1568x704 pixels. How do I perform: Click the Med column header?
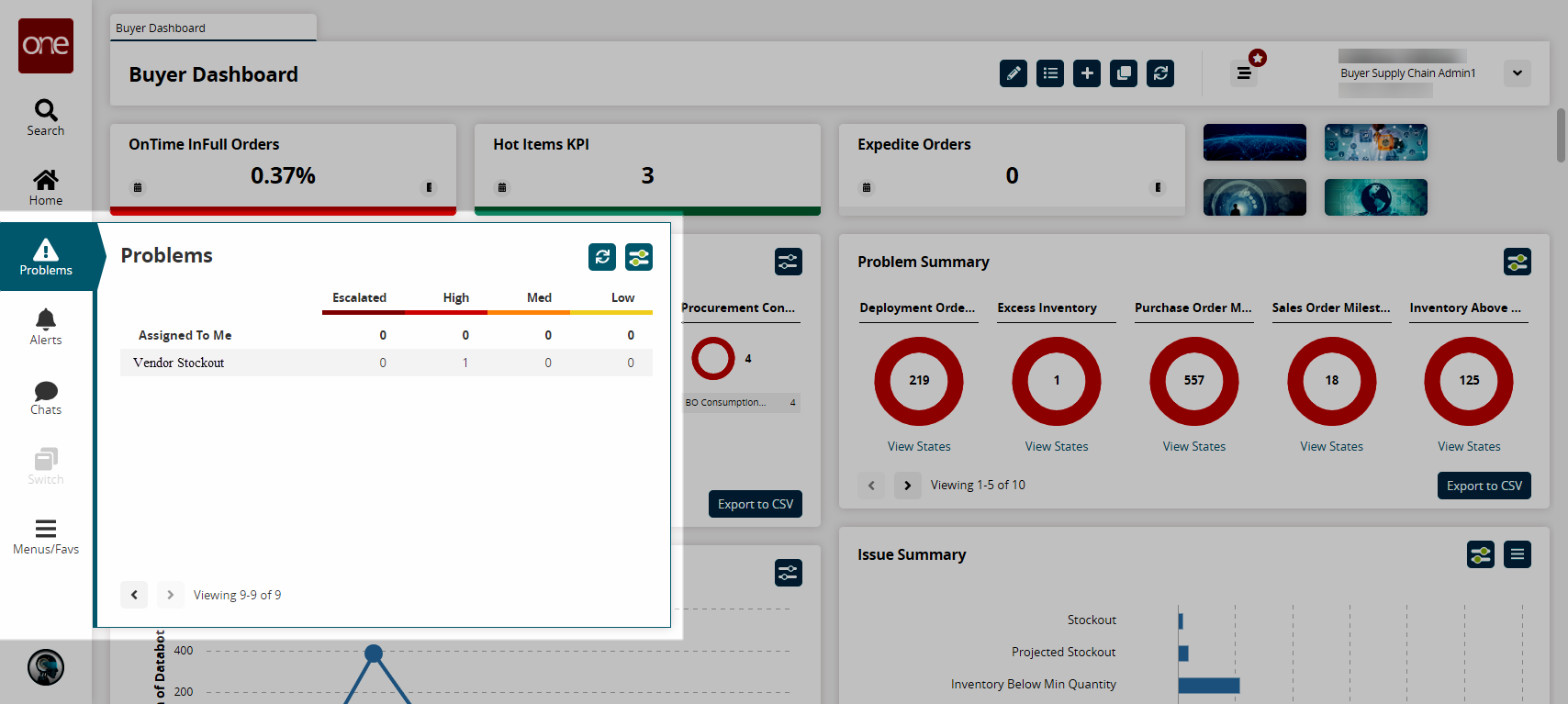coord(540,297)
